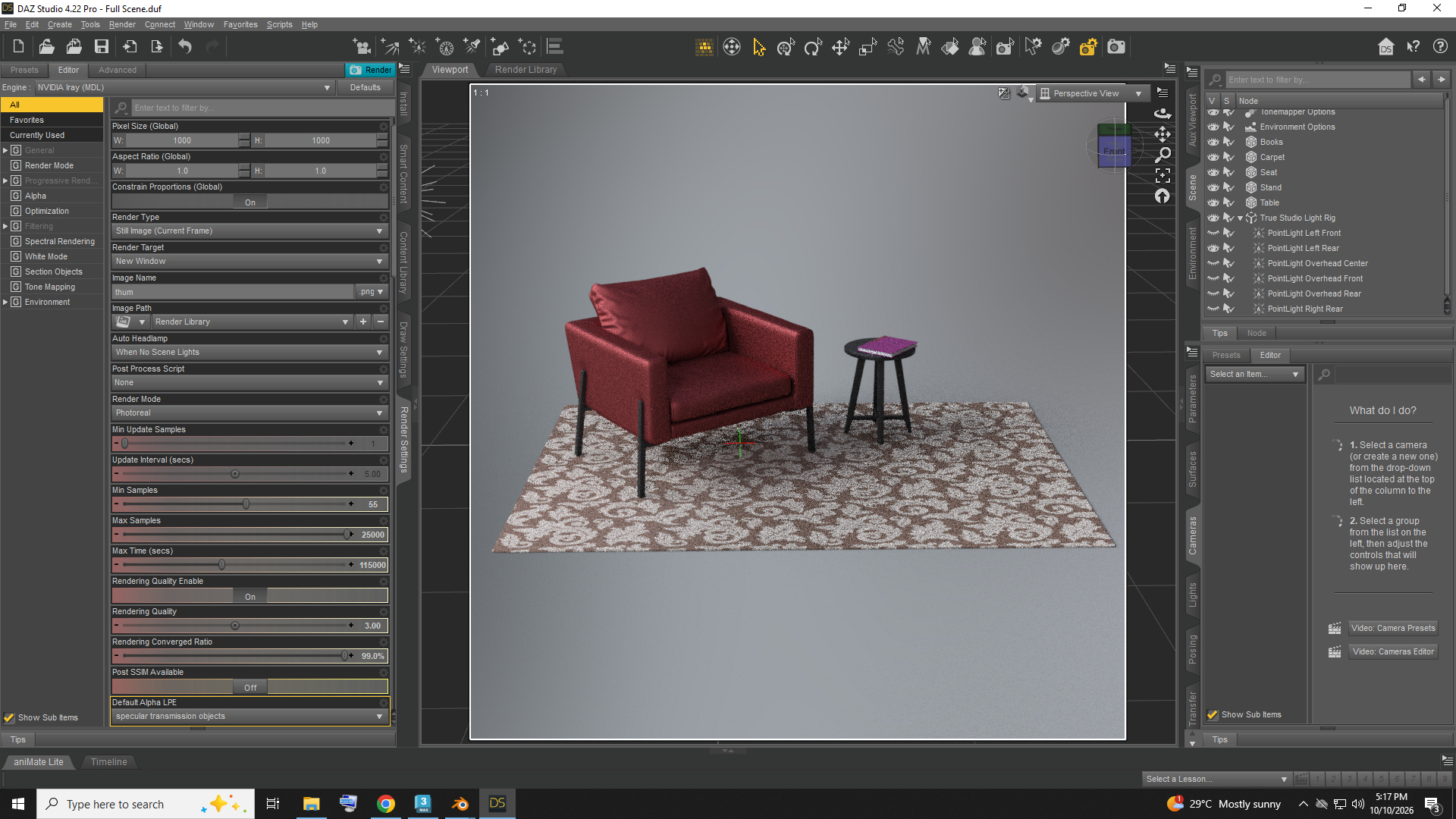The image size is (1456, 819).
Task: Click the Scene pane filter text field
Action: 1317,80
